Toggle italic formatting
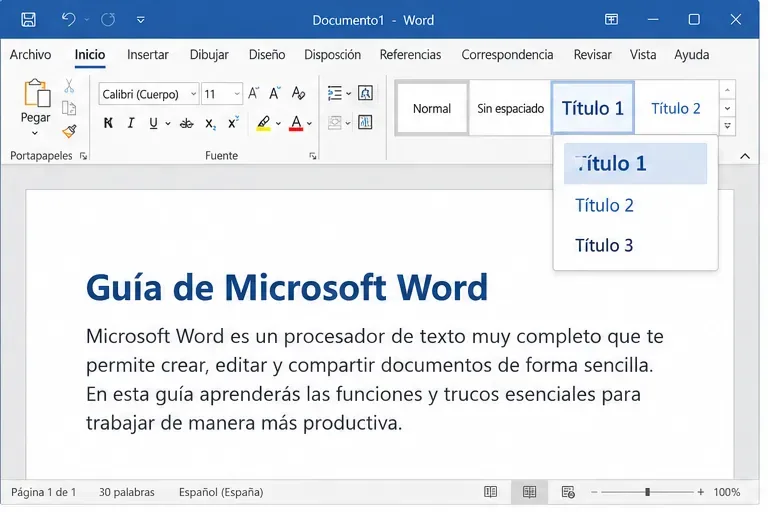Image resolution: width=768 pixels, height=512 pixels. click(131, 123)
